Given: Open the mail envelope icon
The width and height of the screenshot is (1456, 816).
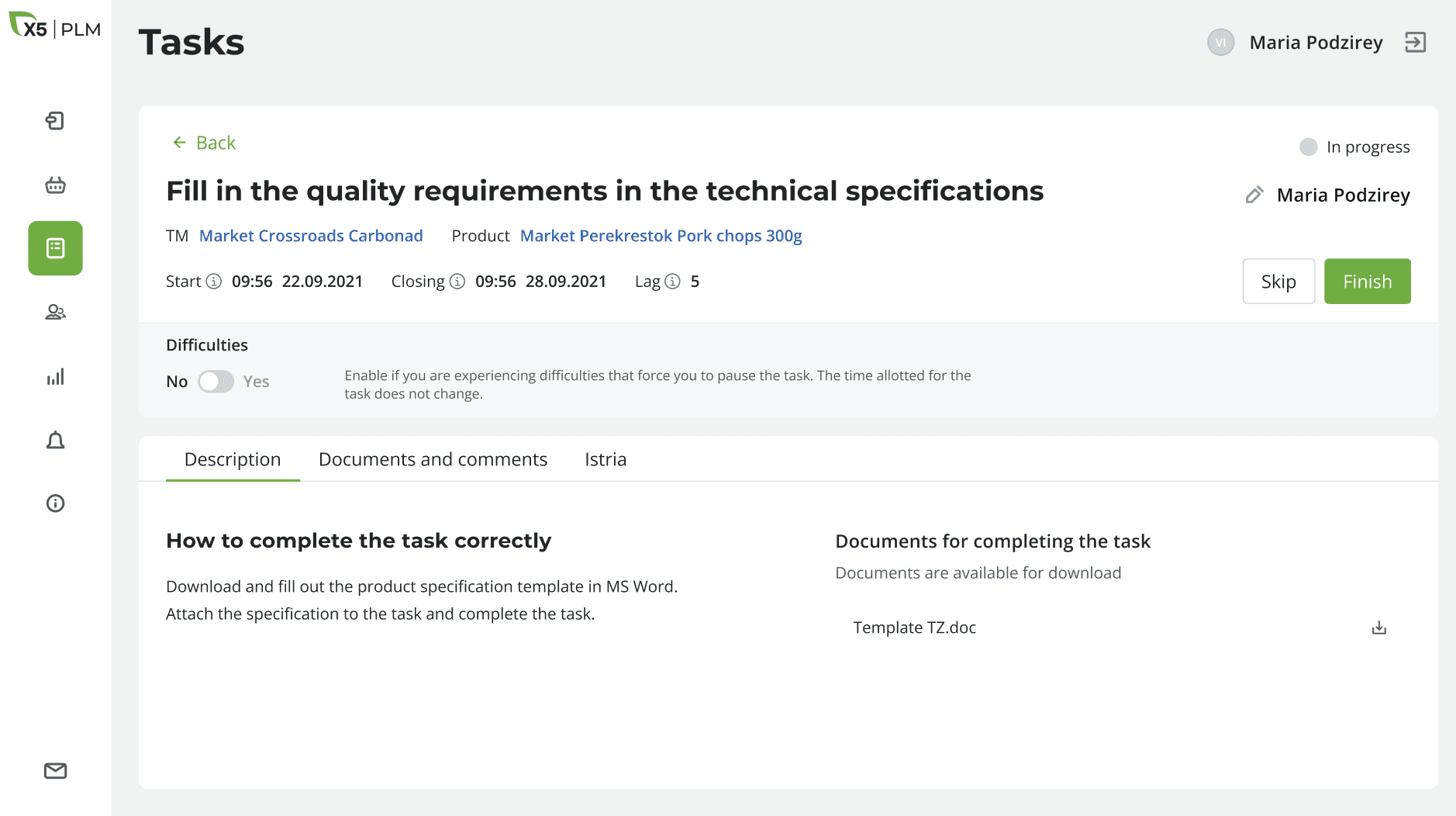Looking at the screenshot, I should coord(55,770).
